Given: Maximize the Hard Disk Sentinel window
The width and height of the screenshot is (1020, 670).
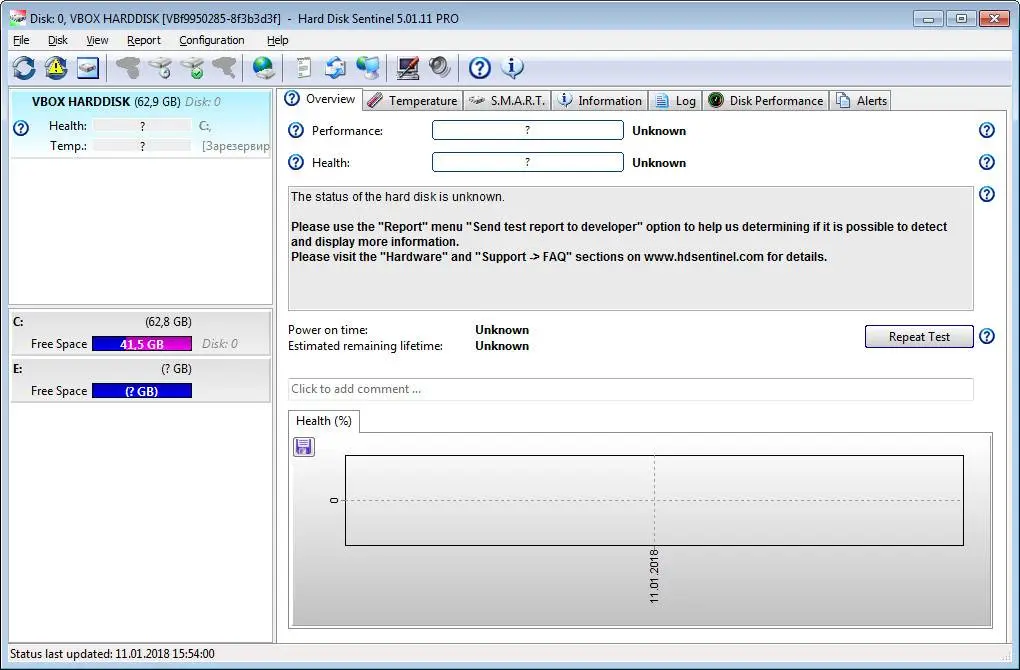Looking at the screenshot, I should point(961,19).
